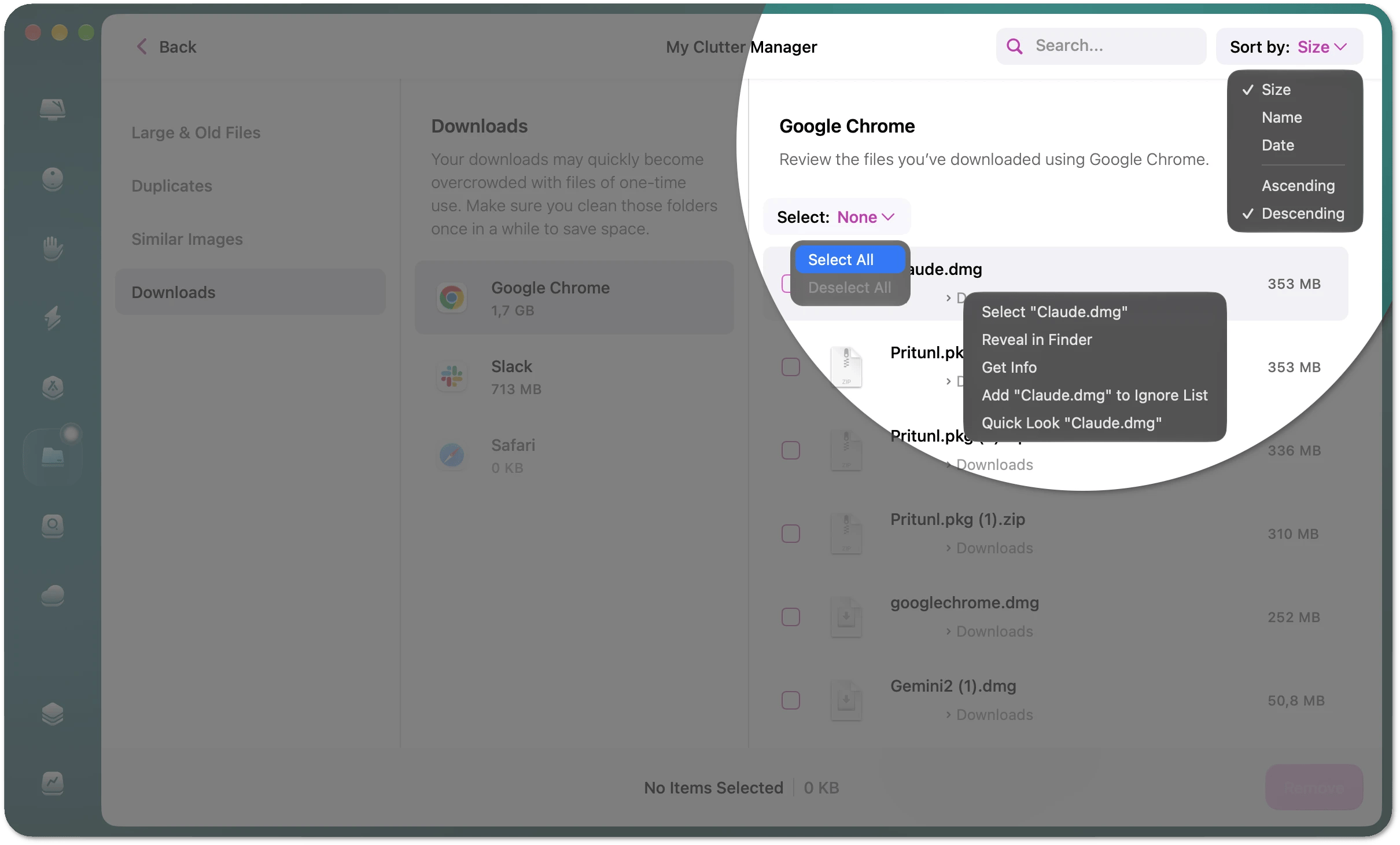This screenshot has height=845, width=1400.
Task: Open Smart Scan from the sidebar monitor icon
Action: click(x=53, y=109)
